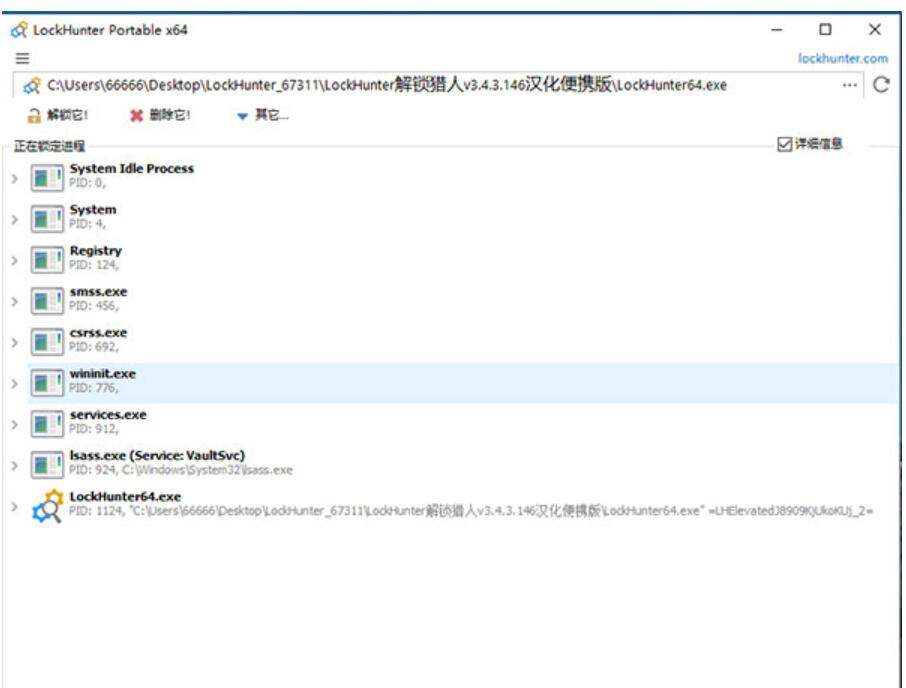Open the 其它... dropdown menu
The width and height of the screenshot is (906, 688).
[263, 115]
